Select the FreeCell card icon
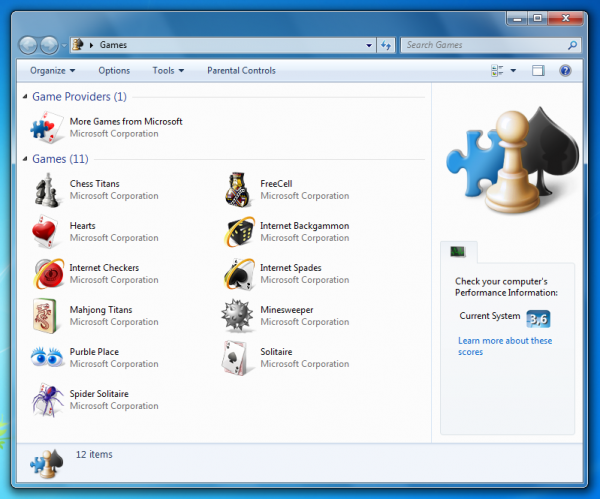600x499 pixels. coord(238,190)
